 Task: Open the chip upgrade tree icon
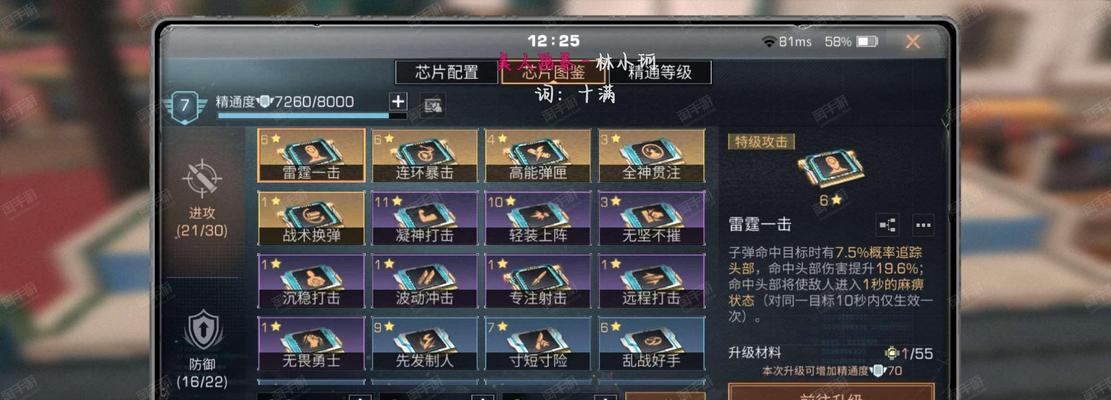click(887, 225)
